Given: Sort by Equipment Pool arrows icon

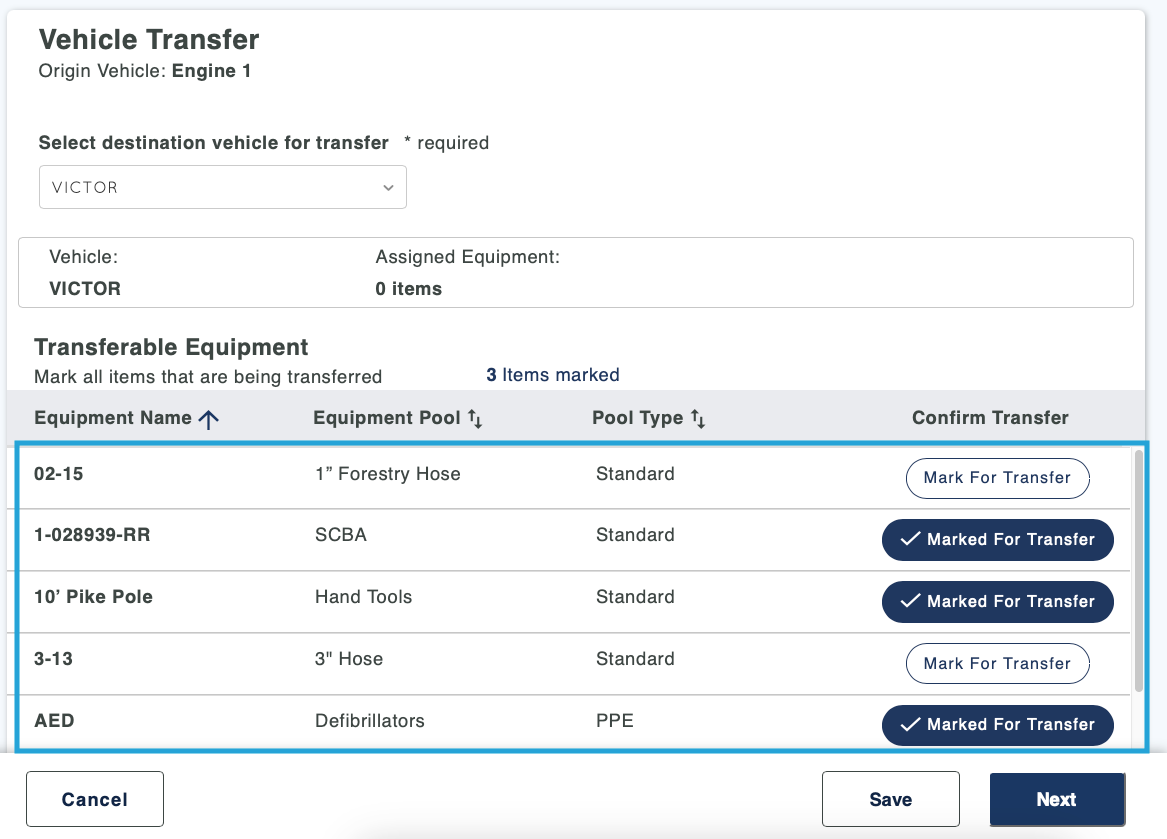Looking at the screenshot, I should [475, 418].
